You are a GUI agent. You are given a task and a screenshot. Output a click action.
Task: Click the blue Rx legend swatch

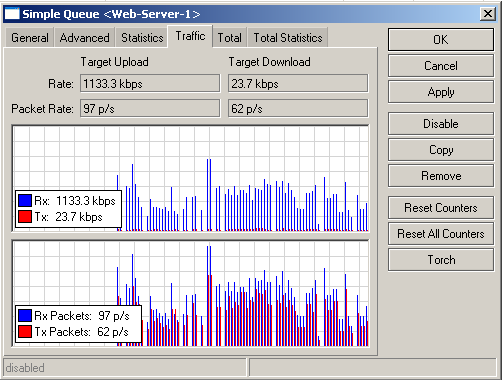(x=25, y=201)
